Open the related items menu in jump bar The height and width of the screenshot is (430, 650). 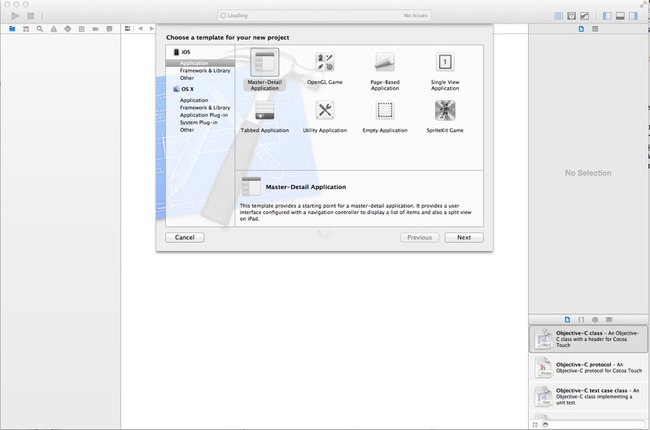[128, 29]
